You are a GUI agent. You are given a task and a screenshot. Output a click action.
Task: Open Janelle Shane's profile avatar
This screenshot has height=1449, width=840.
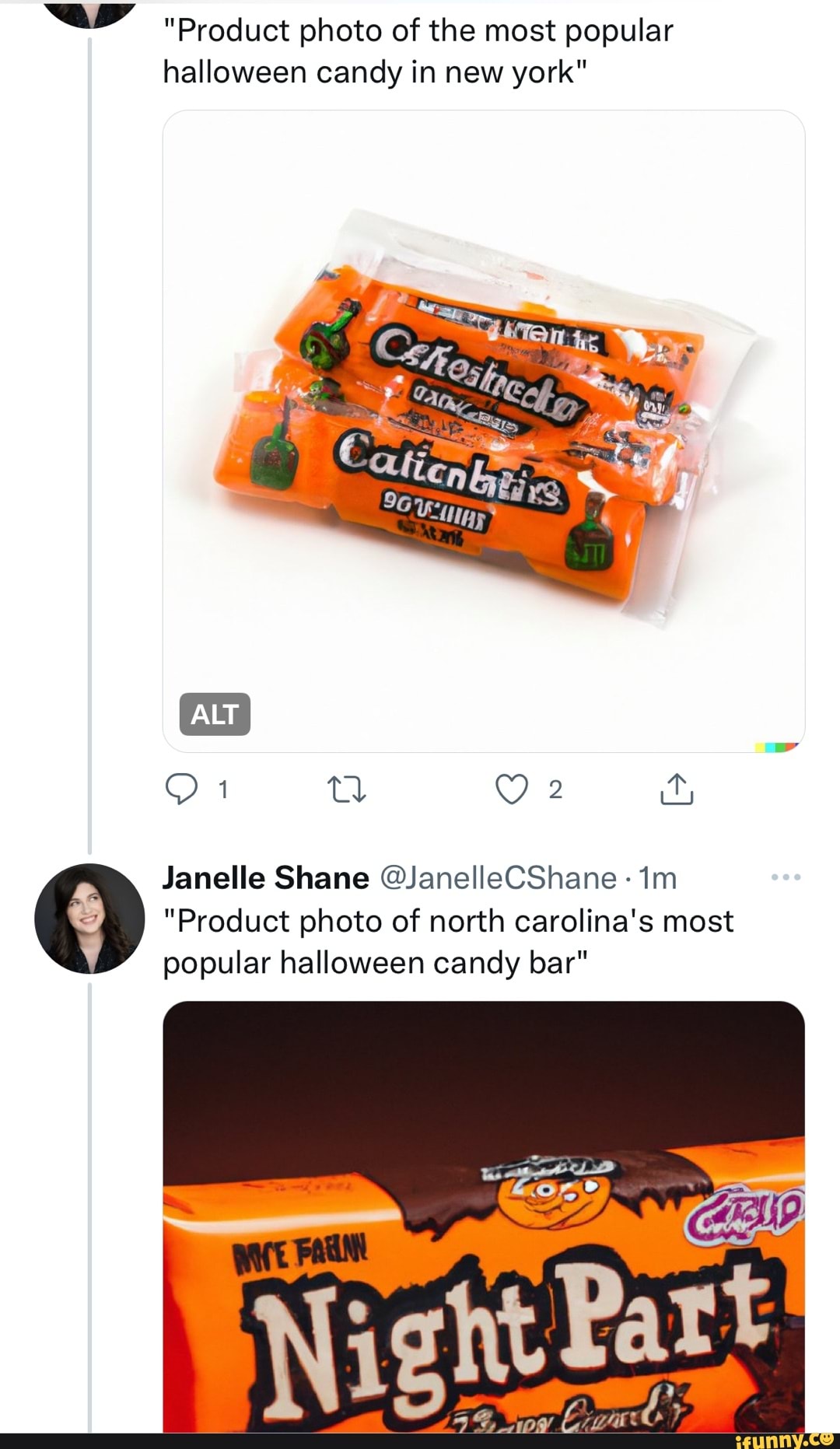pos(91,919)
